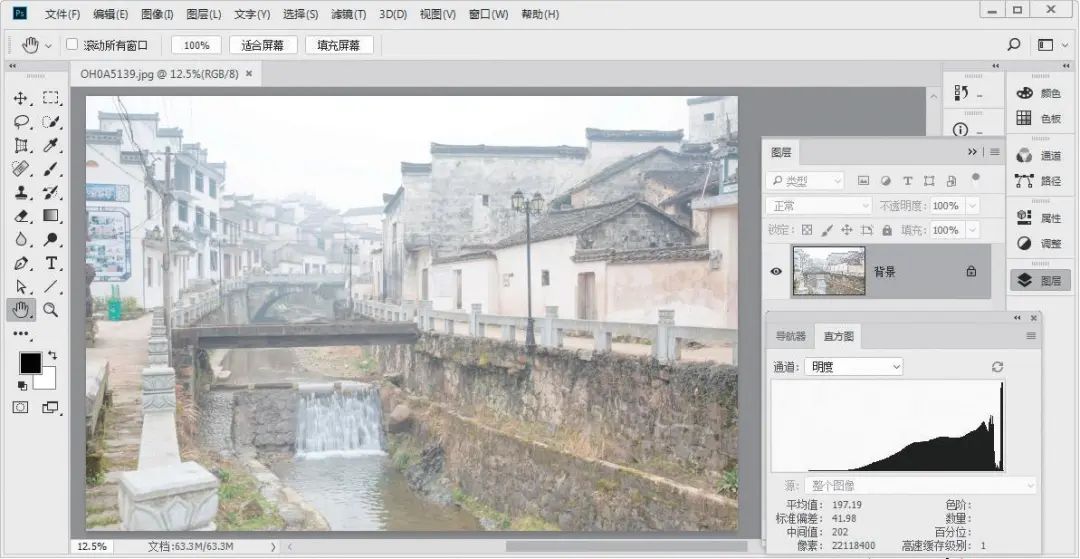Toggle the Quick Mask mode icon

tap(21, 407)
